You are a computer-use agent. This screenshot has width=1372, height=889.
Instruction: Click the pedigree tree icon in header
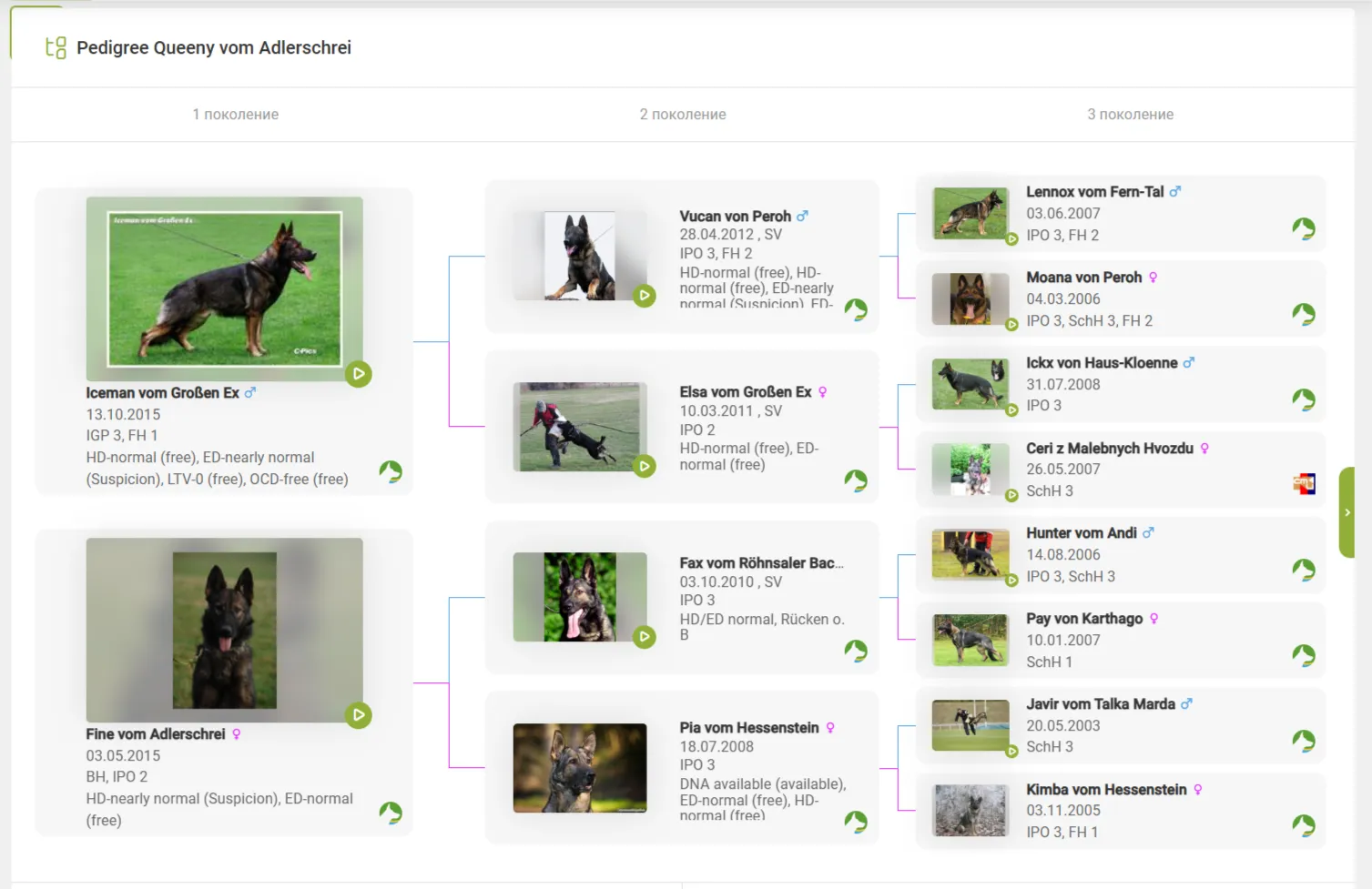pos(56,48)
